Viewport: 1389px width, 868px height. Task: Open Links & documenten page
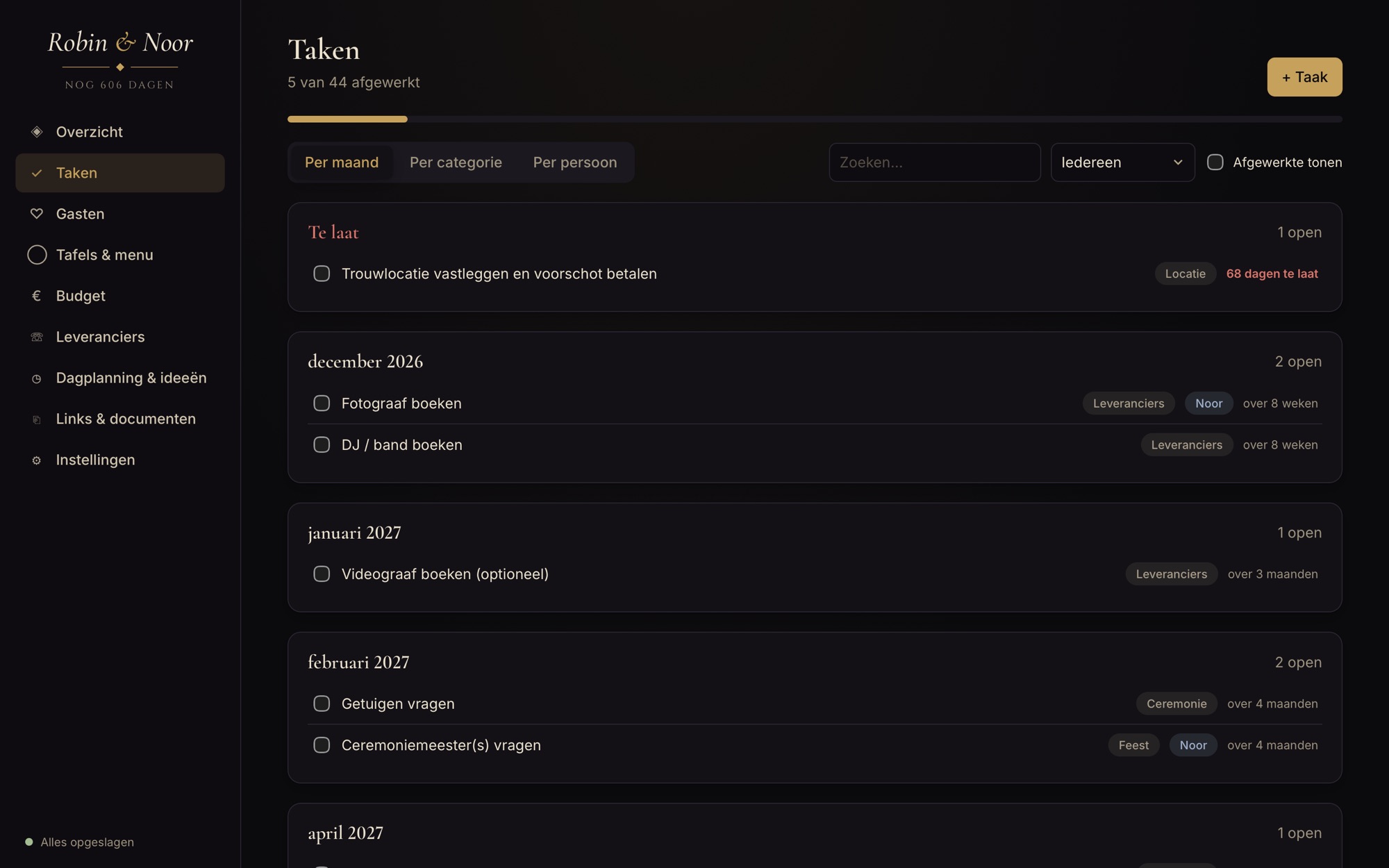(120, 419)
